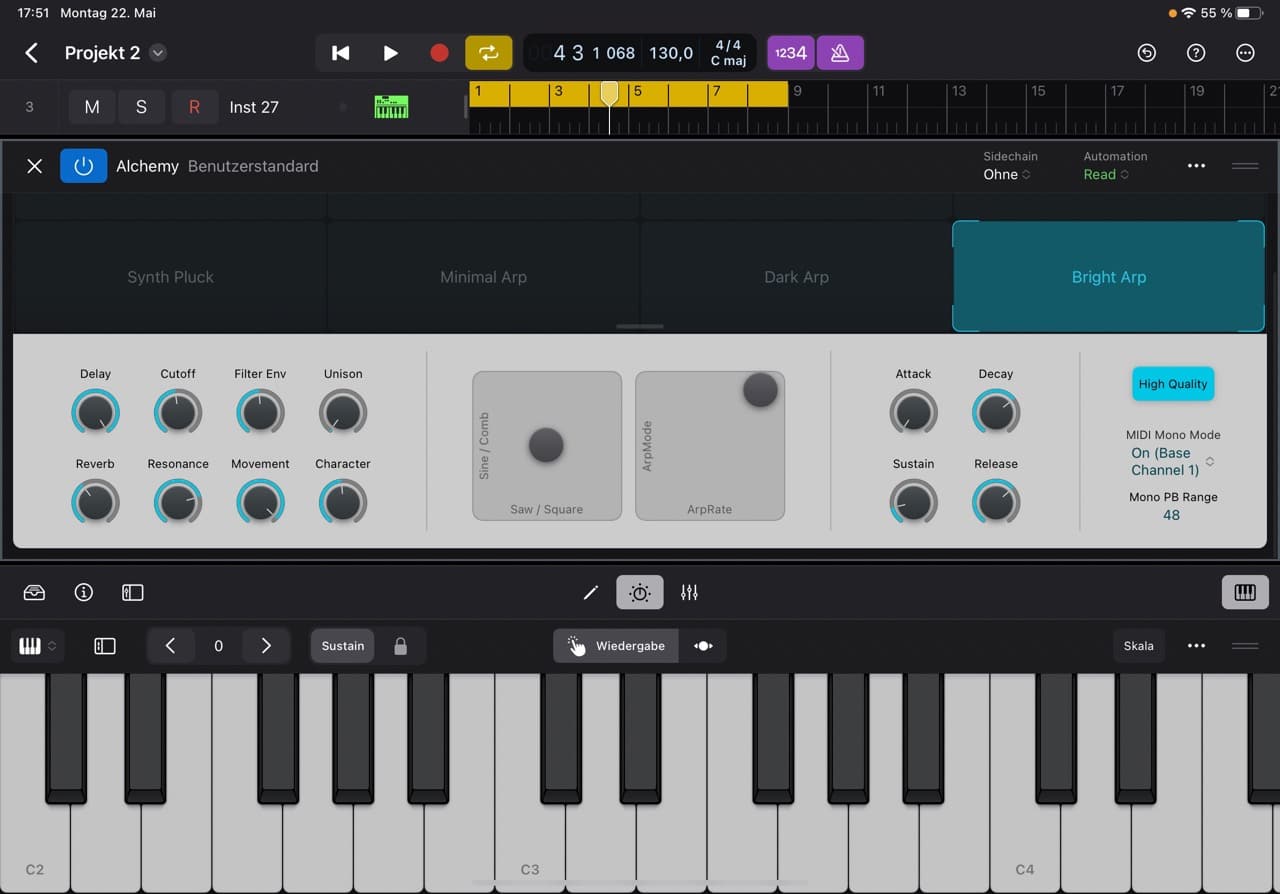
Task: Open the Projekt 2 dropdown chevron
Action: [158, 53]
